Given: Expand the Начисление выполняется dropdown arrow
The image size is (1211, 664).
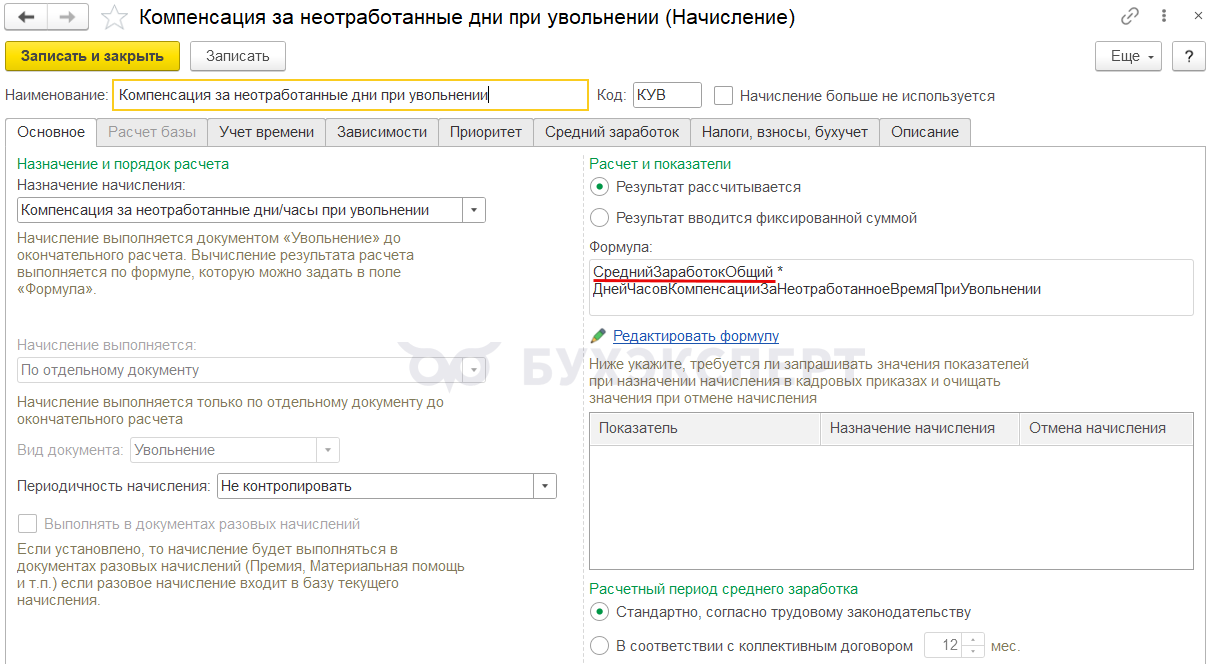Looking at the screenshot, I should pyautogui.click(x=474, y=370).
